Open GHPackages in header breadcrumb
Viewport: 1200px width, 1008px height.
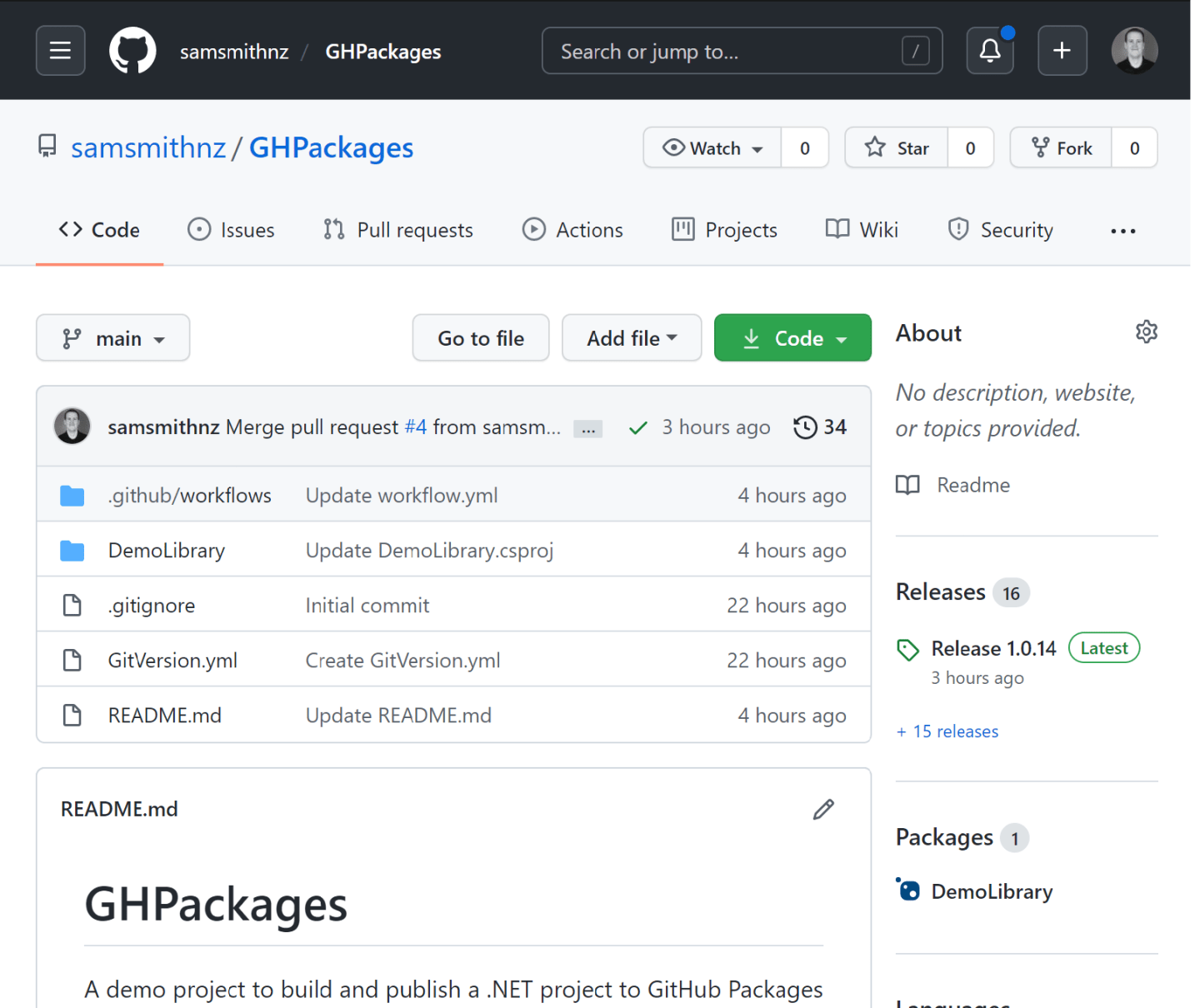click(x=383, y=52)
